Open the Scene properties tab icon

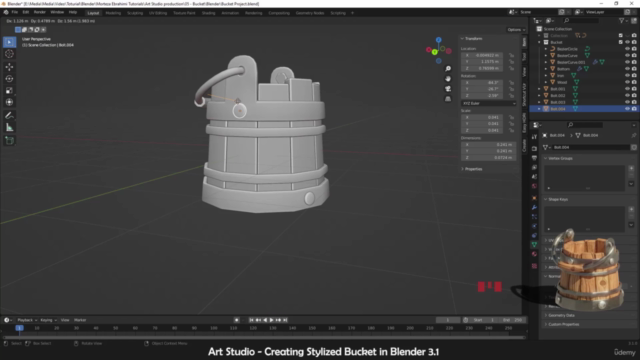pos(534,177)
